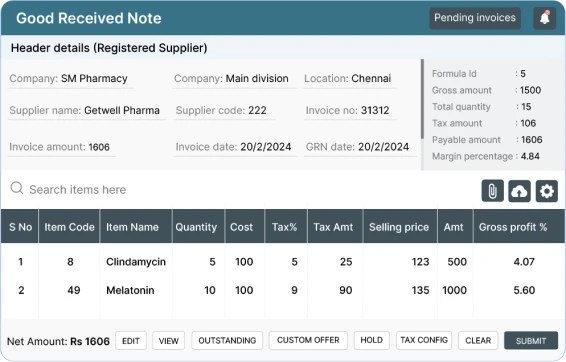The image size is (566, 362).
Task: Select the Location Chennai field
Action: pyautogui.click(x=348, y=79)
